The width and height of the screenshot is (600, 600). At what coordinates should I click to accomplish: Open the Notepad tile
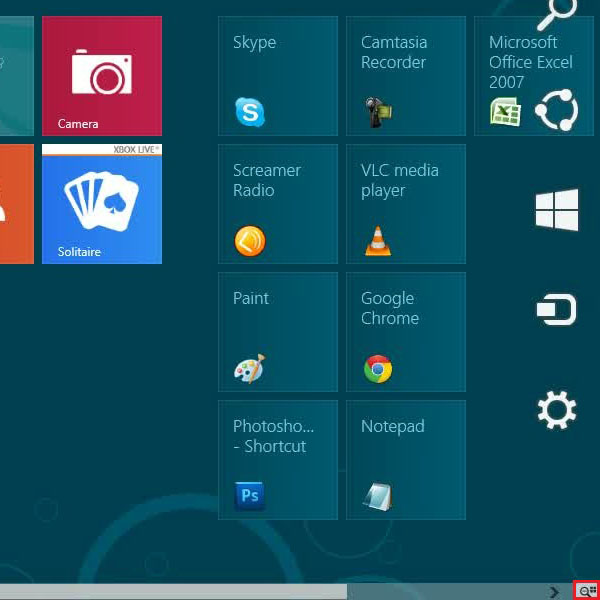[x=406, y=460]
